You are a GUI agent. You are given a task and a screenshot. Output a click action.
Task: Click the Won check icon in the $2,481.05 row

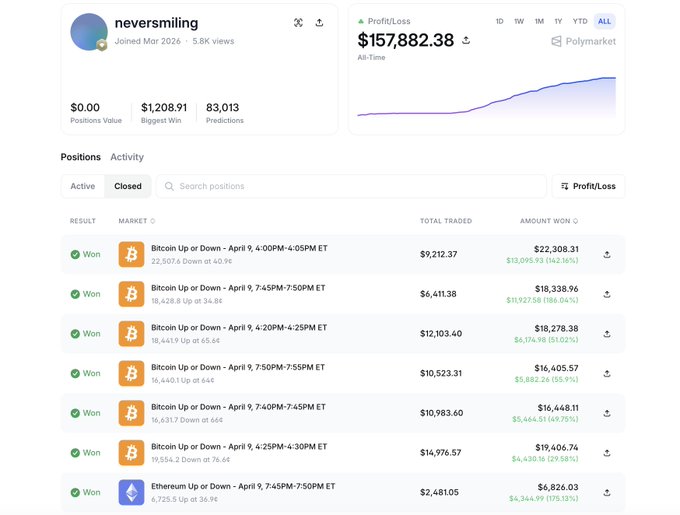tap(75, 492)
